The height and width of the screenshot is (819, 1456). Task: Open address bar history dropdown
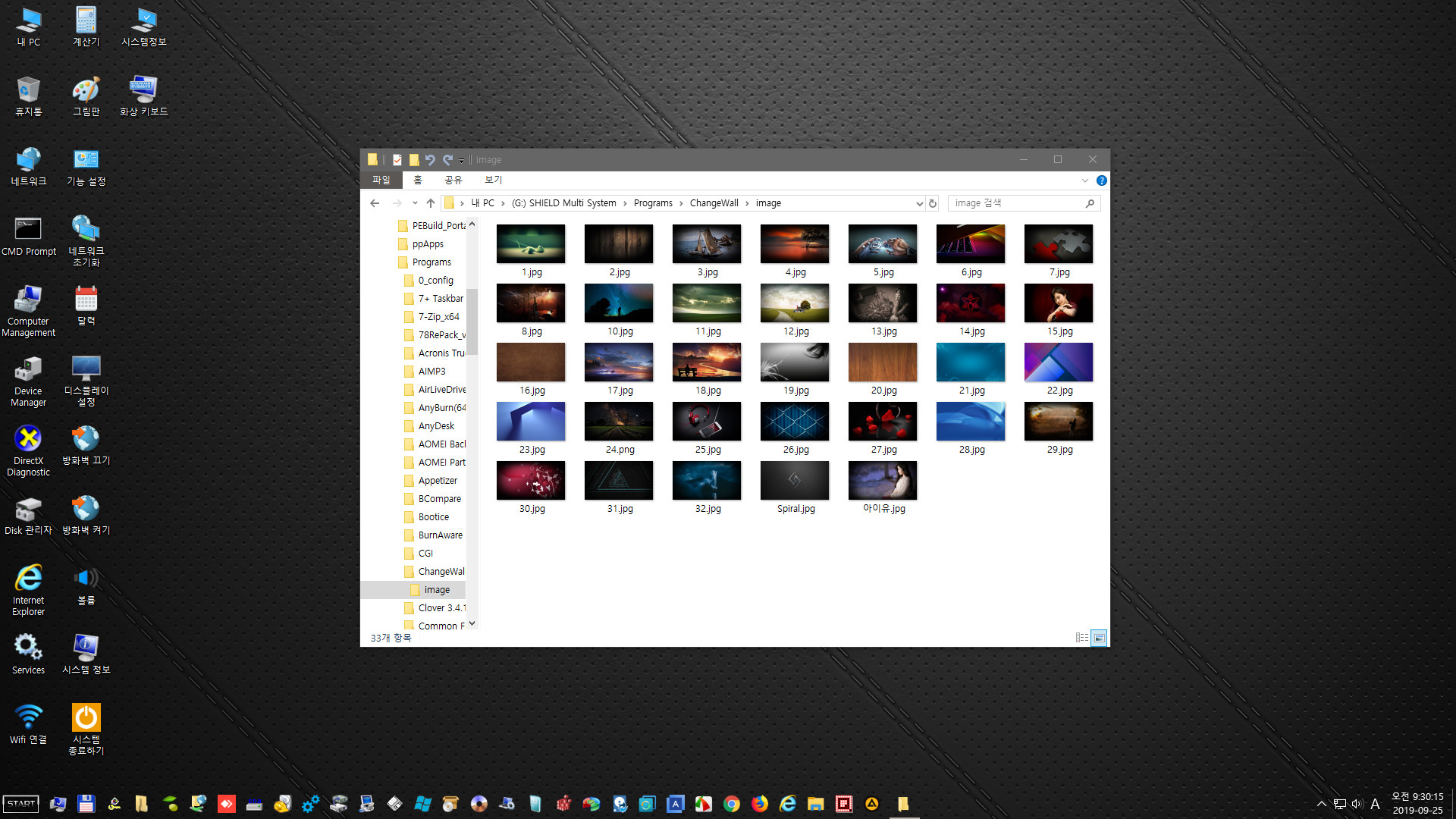coord(919,203)
